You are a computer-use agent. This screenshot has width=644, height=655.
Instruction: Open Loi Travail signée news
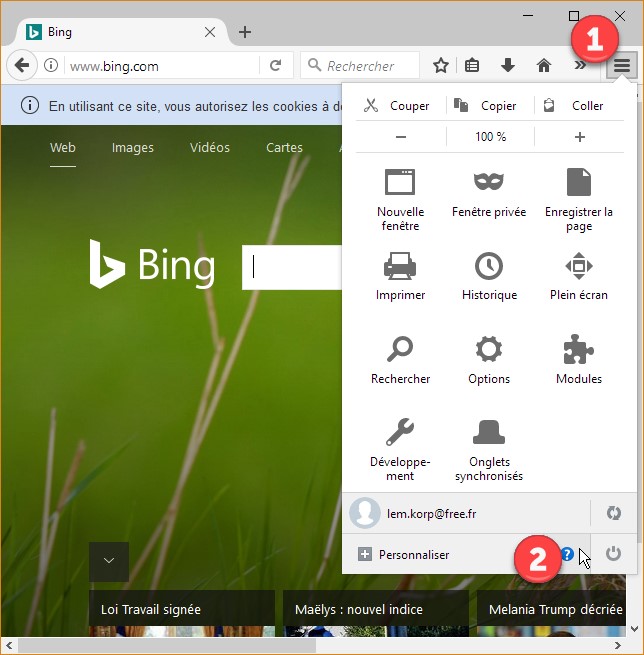pos(182,609)
